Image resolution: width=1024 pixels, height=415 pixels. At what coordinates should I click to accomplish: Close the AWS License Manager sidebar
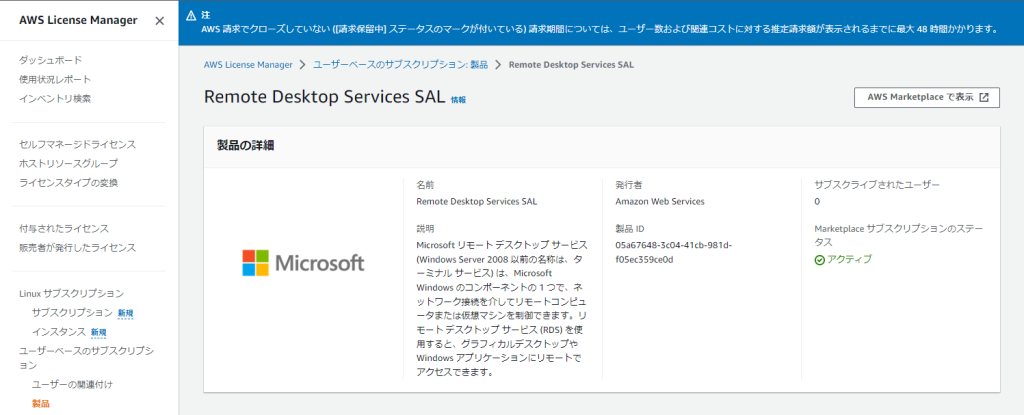pos(159,21)
